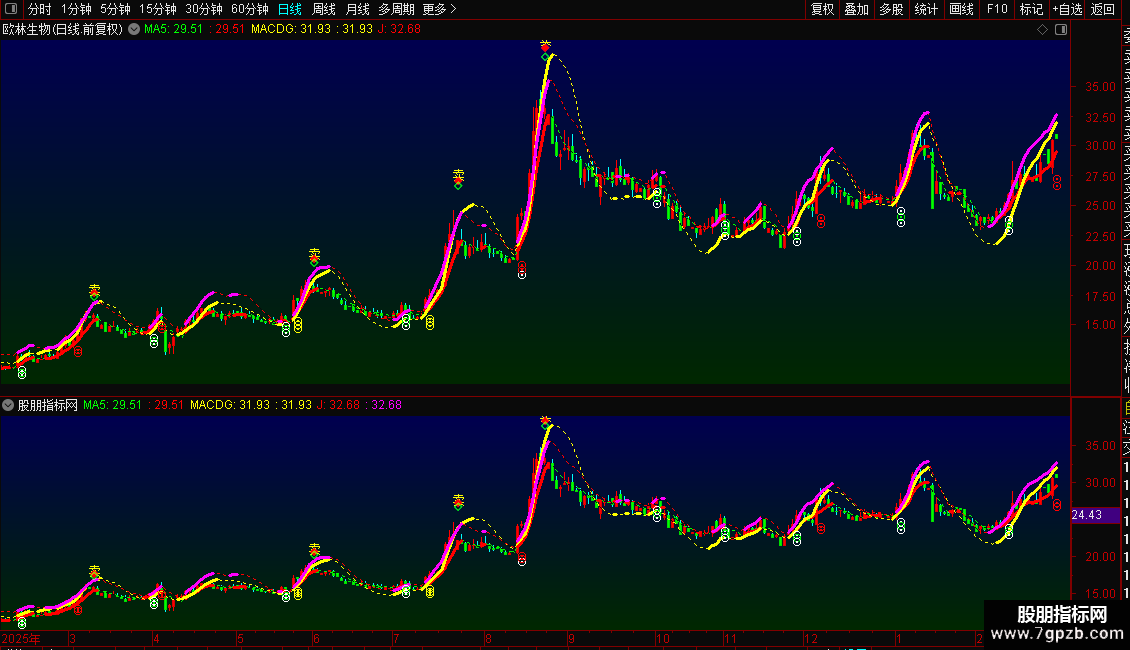Open F10 company information
The image size is (1130, 650).
pos(997,9)
